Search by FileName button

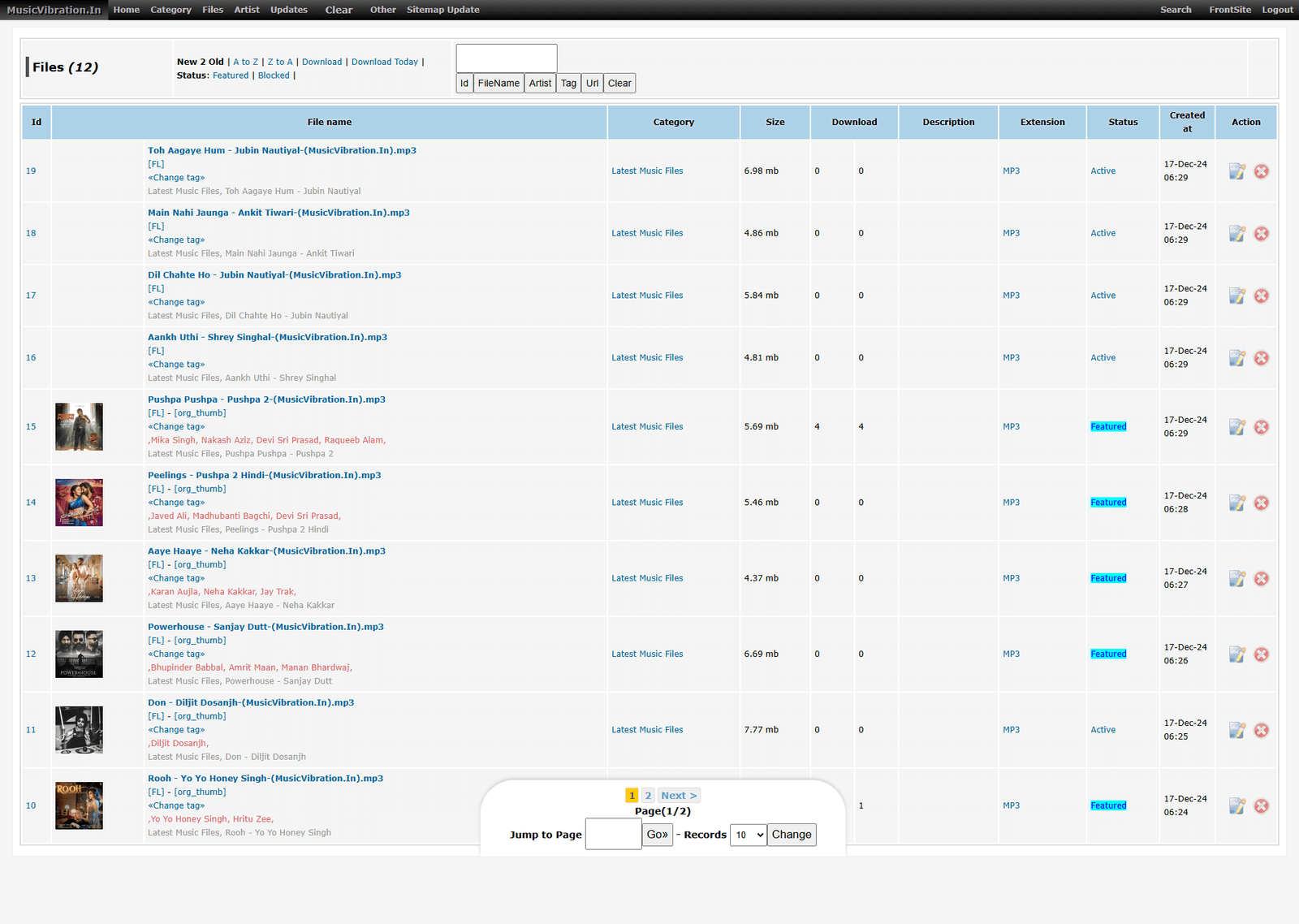498,84
